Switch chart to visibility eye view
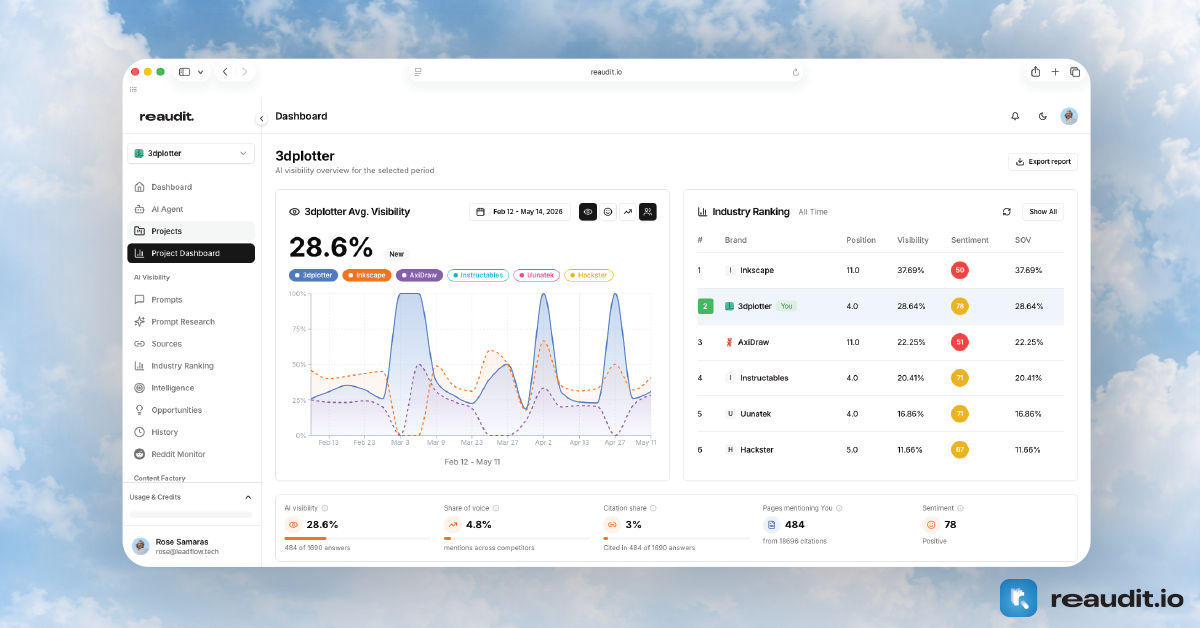Image resolution: width=1200 pixels, height=628 pixels. click(588, 212)
